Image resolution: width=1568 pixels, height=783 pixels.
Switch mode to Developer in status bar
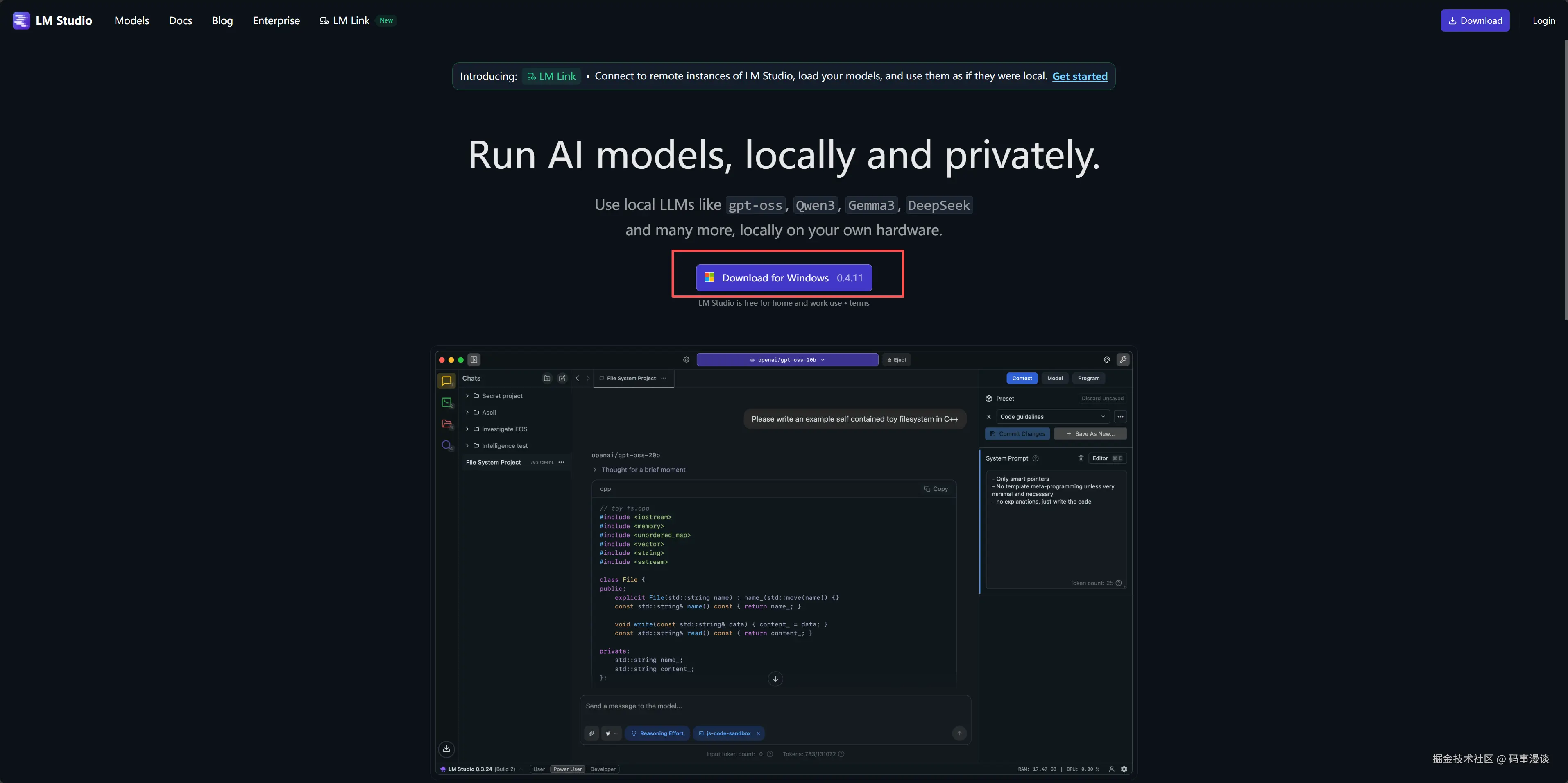point(603,769)
